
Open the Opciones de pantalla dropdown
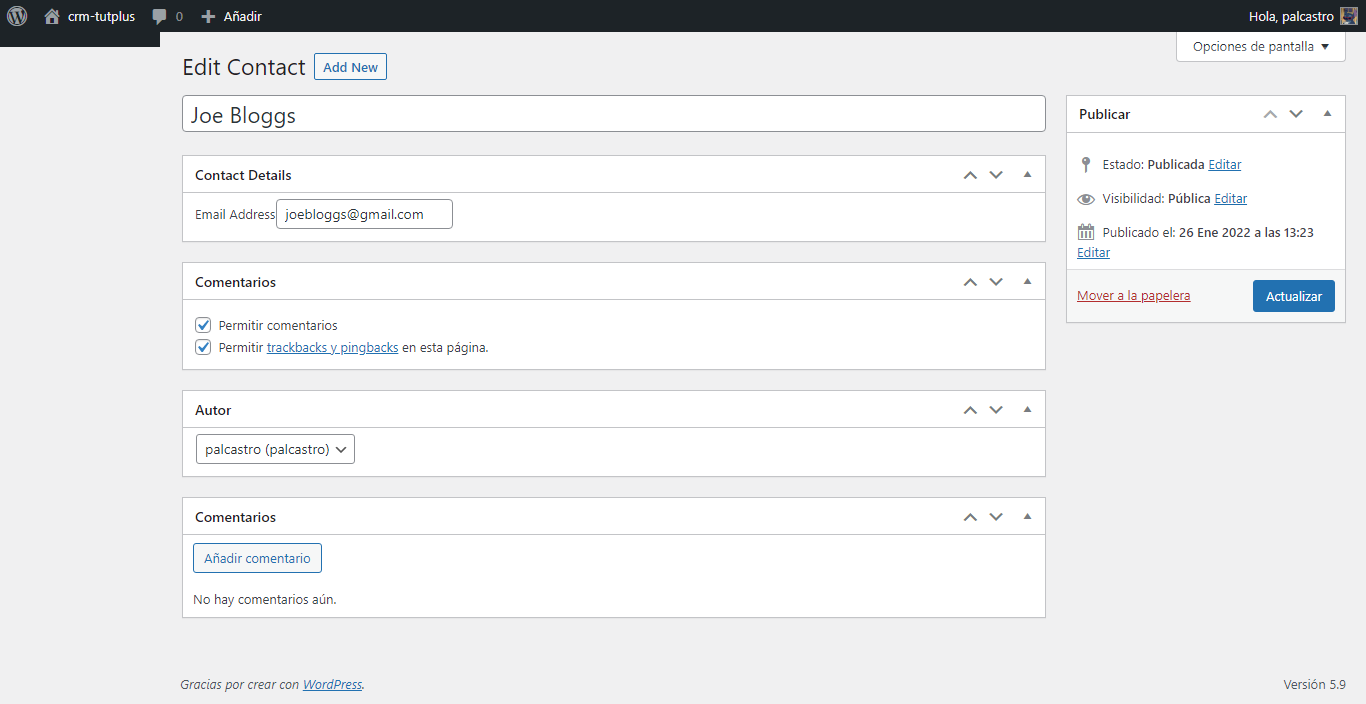1260,46
